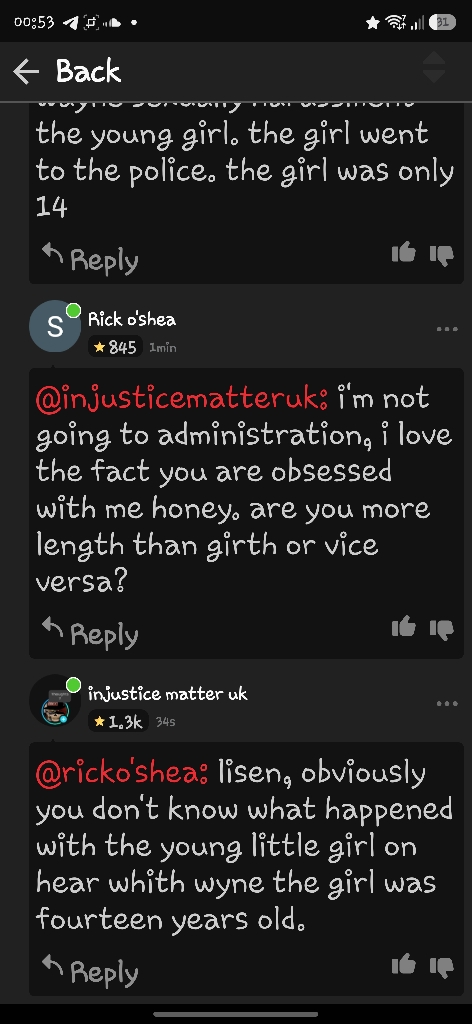Open Rick o'shea's avatar with letter S
This screenshot has height=1024, width=472.
pos(55,327)
